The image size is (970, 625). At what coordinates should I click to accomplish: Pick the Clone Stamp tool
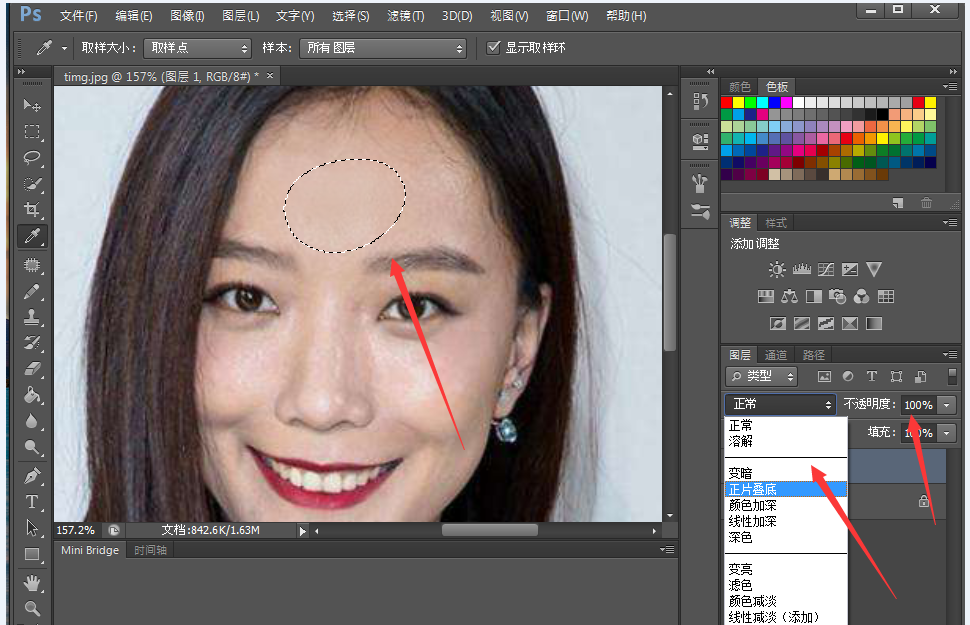(32, 317)
